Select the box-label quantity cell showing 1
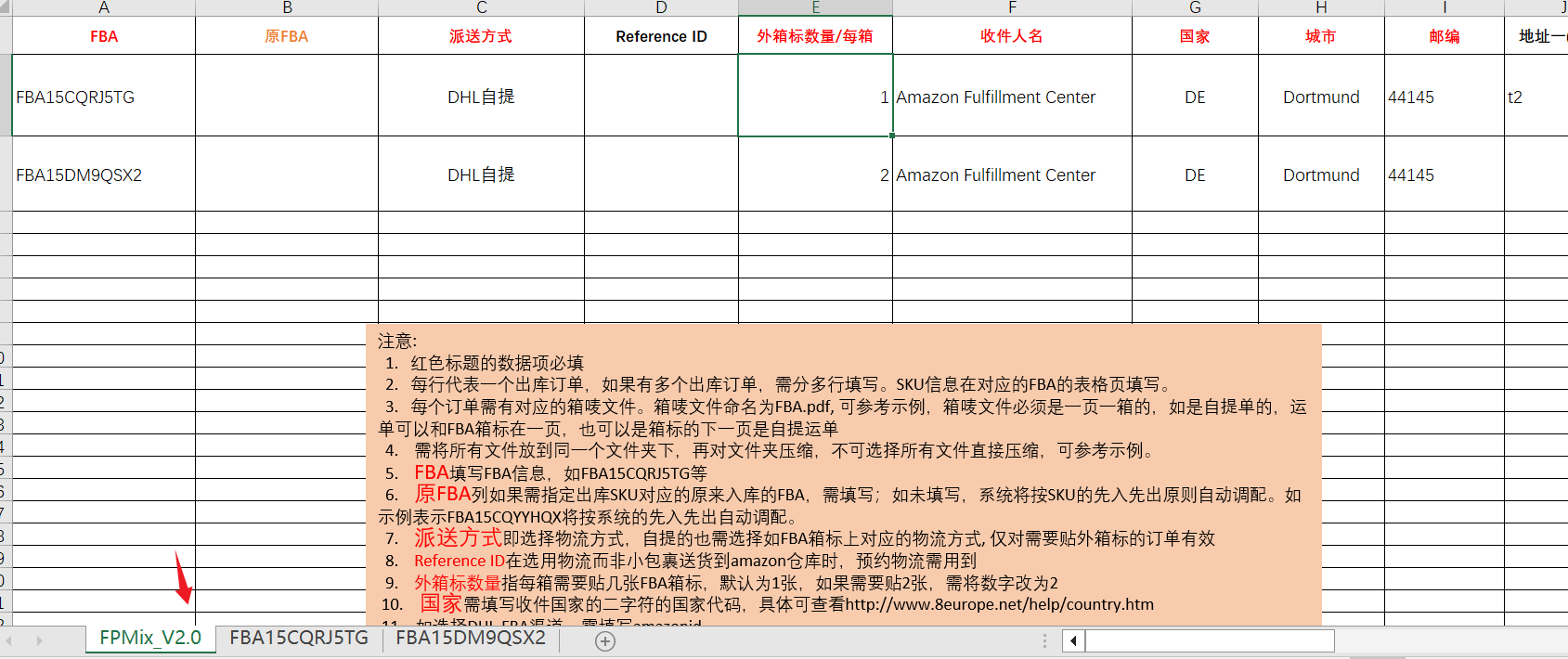Viewport: 1568px width, 659px height. coord(815,96)
